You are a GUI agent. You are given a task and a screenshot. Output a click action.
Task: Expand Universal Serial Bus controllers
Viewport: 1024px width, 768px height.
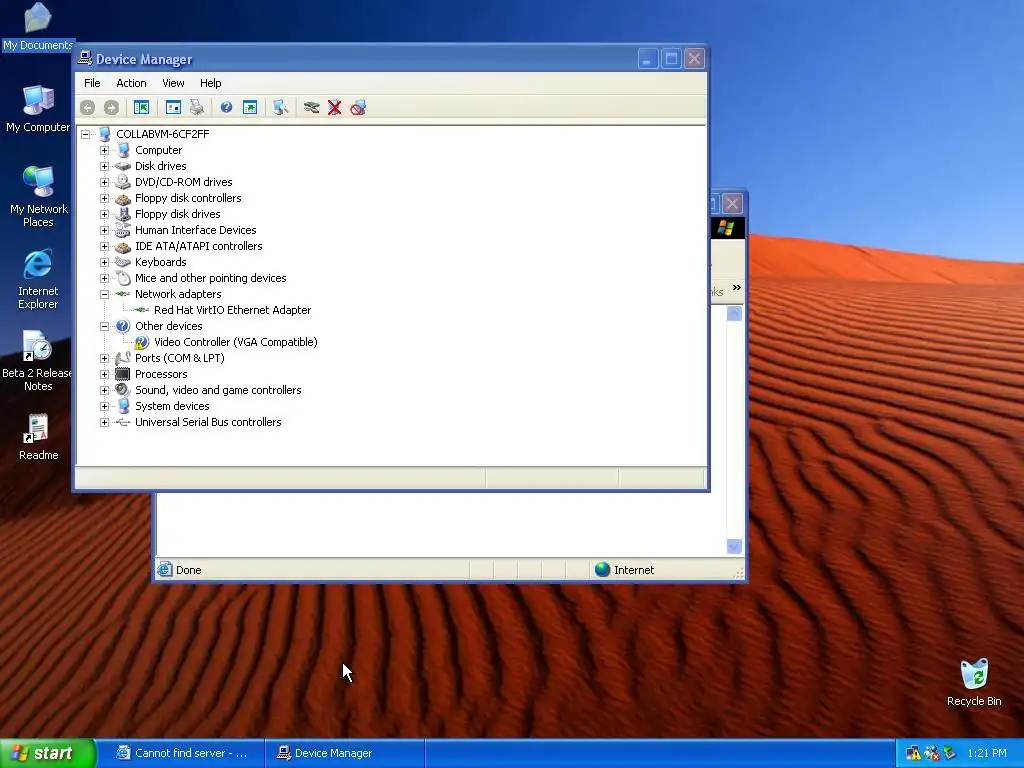point(104,422)
